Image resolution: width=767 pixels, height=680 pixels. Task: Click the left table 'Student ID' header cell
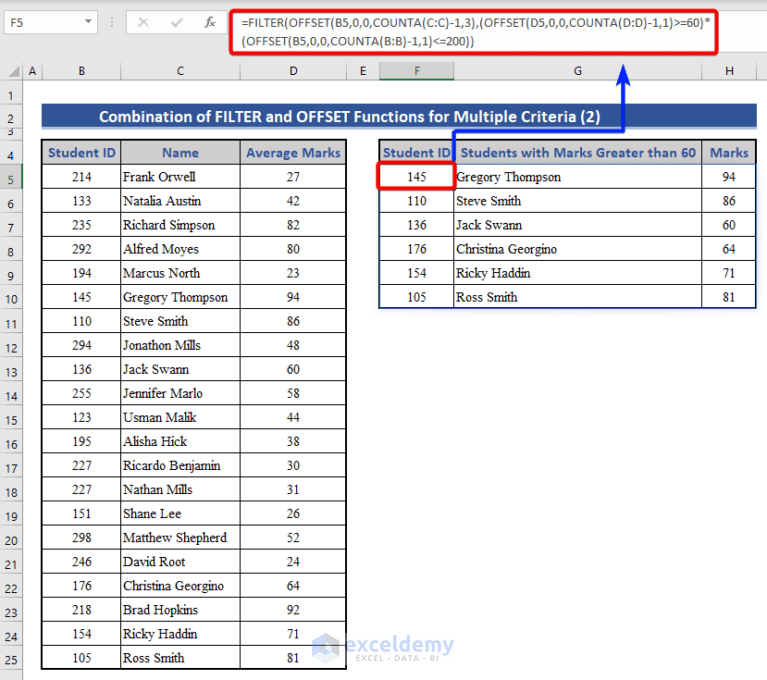(82, 153)
